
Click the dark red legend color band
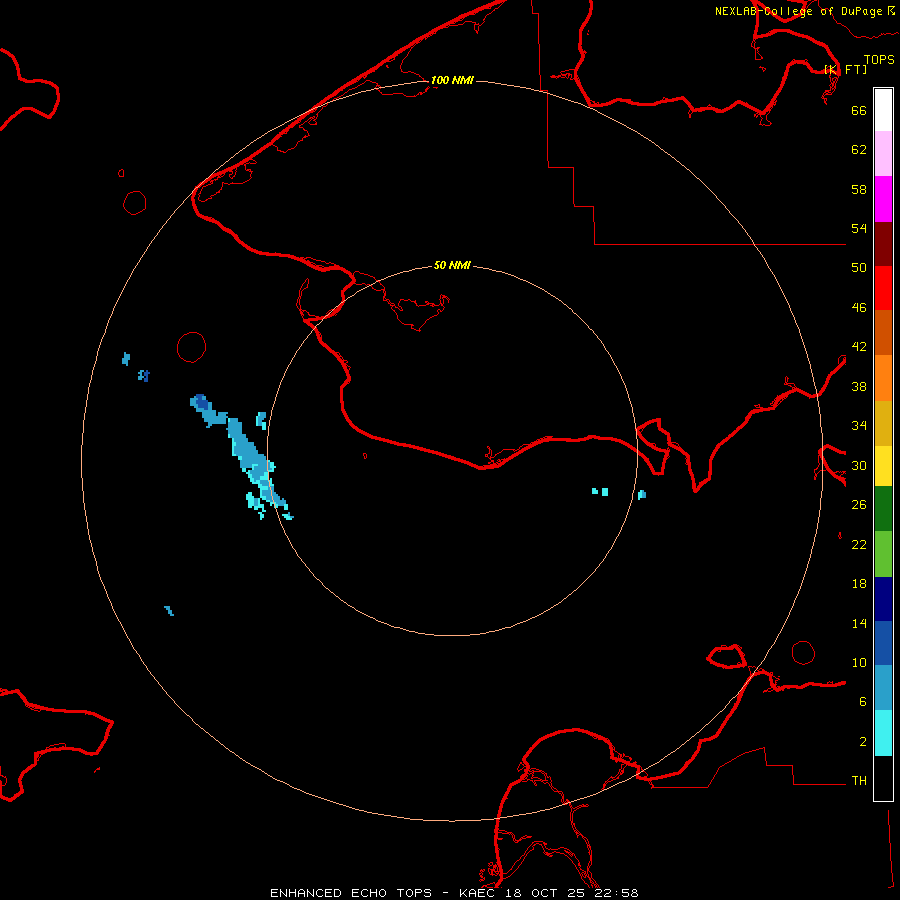(x=883, y=243)
